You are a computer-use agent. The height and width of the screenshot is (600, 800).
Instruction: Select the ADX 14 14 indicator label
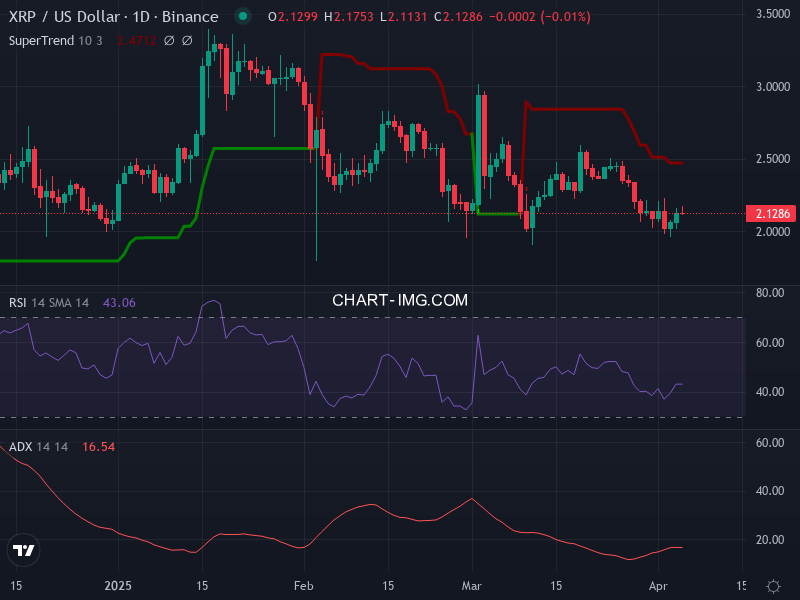(38, 447)
